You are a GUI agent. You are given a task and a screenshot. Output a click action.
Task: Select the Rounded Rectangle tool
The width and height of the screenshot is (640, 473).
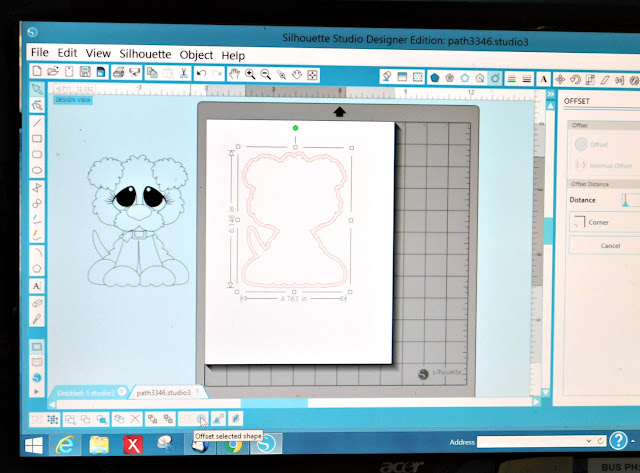pos(37,155)
